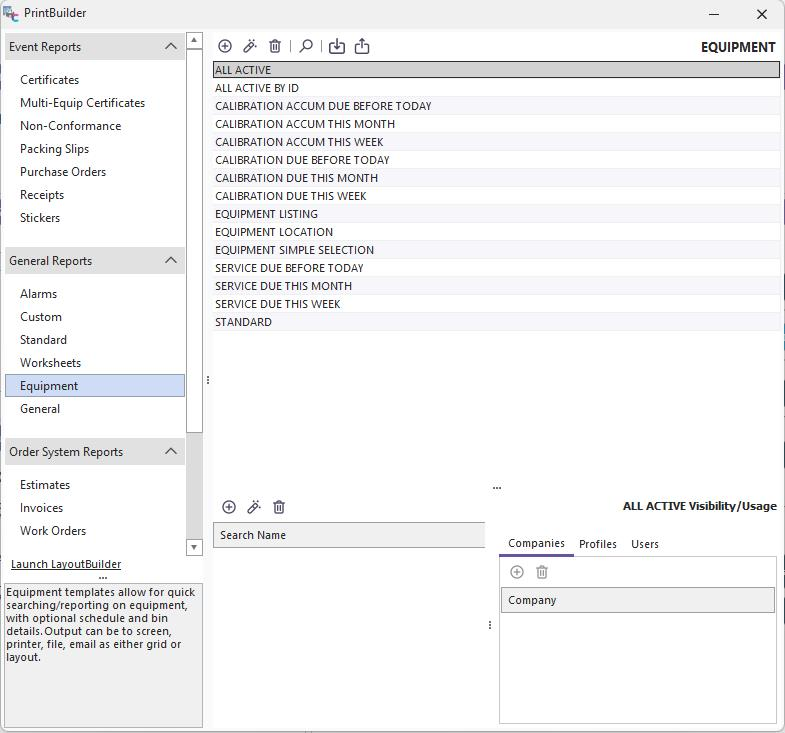Image resolution: width=785 pixels, height=733 pixels.
Task: Click the add icon above Search Name
Action: tap(229, 507)
